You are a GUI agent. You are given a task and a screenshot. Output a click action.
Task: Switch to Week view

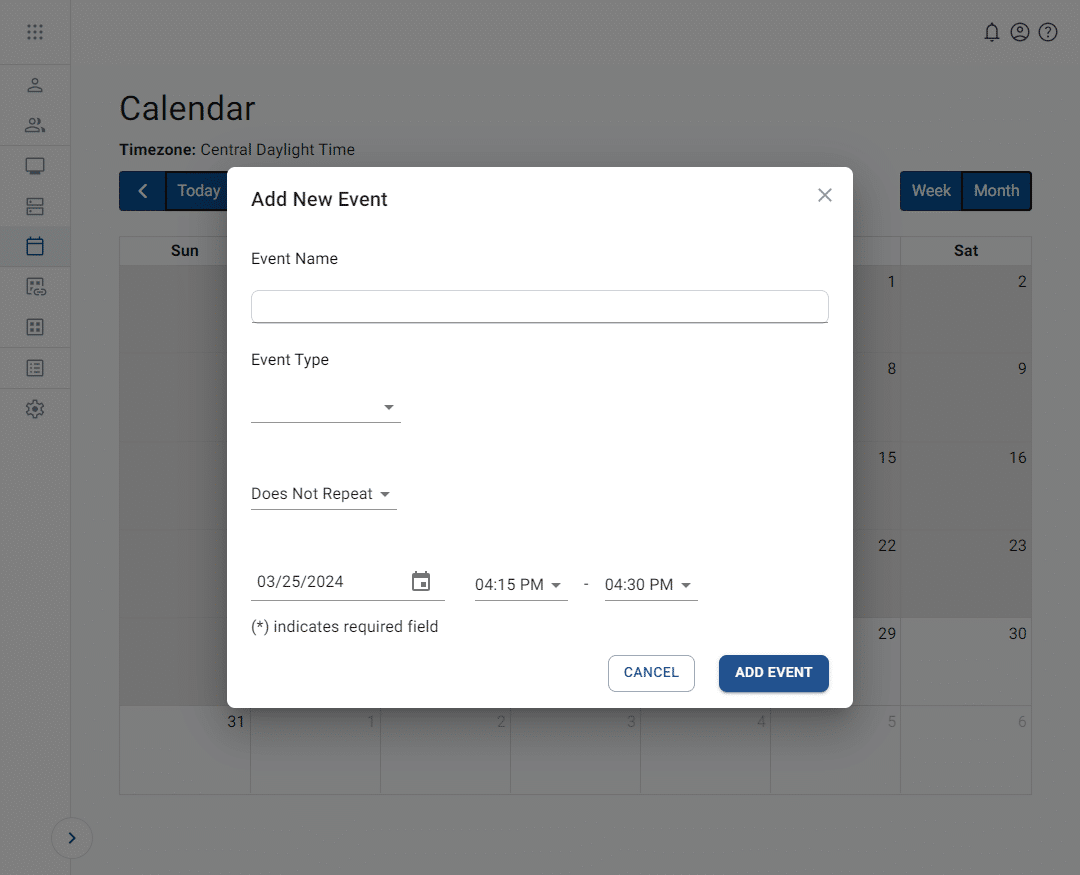click(931, 191)
